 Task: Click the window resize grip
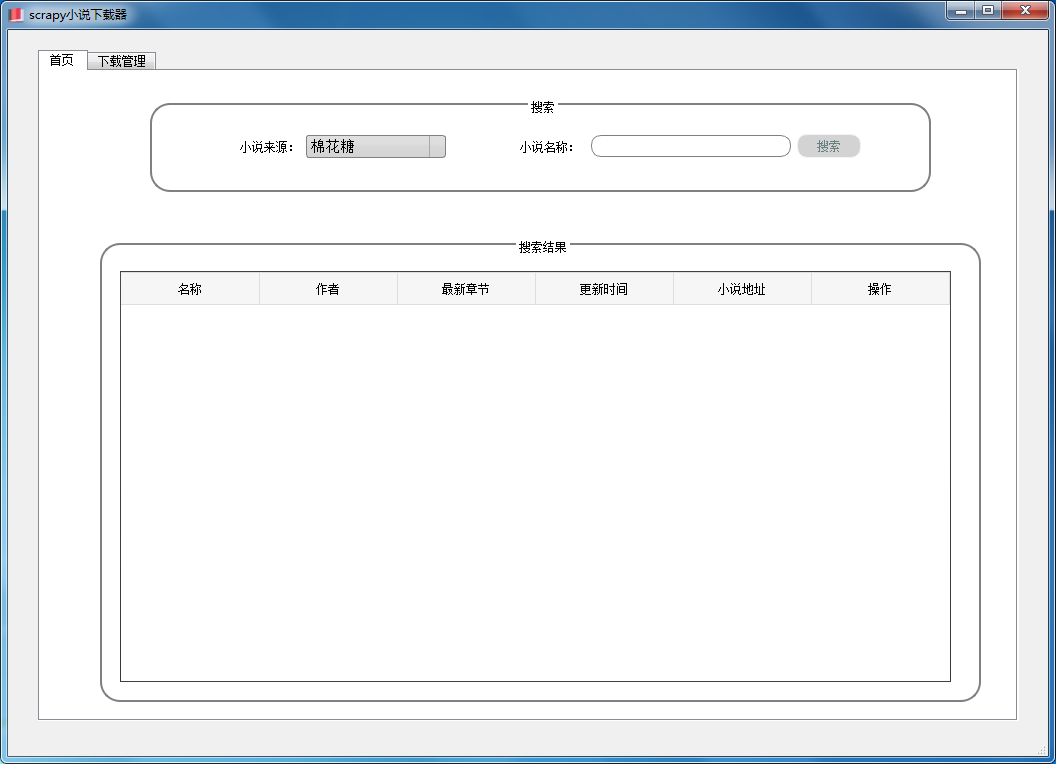point(1043,751)
